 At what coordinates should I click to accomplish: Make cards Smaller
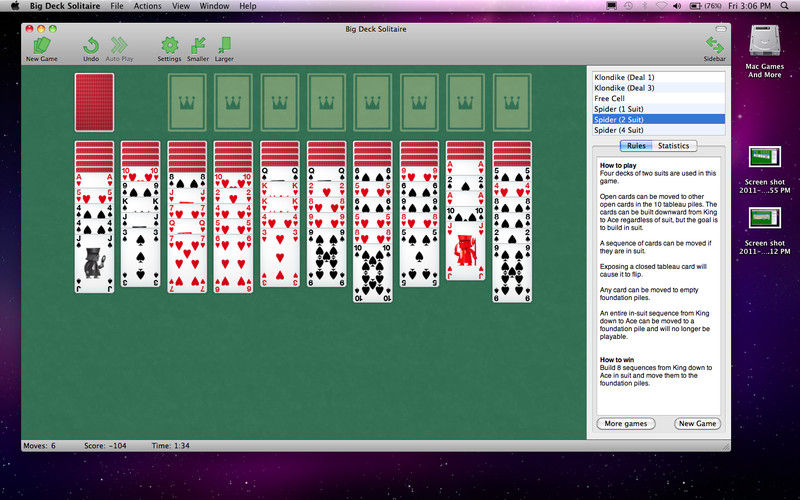point(198,49)
